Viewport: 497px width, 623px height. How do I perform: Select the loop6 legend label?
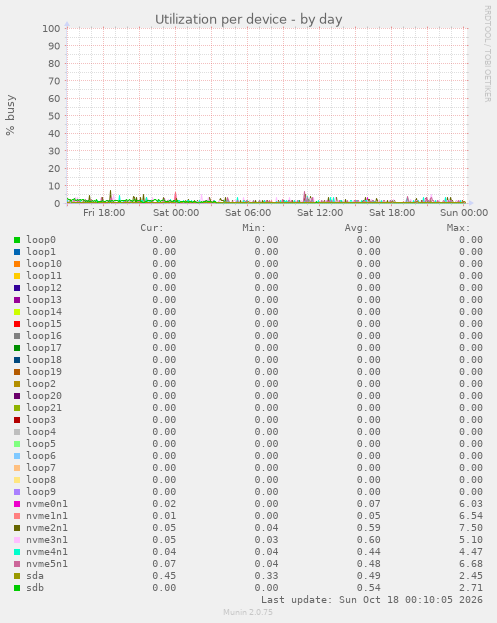[x=41, y=456]
